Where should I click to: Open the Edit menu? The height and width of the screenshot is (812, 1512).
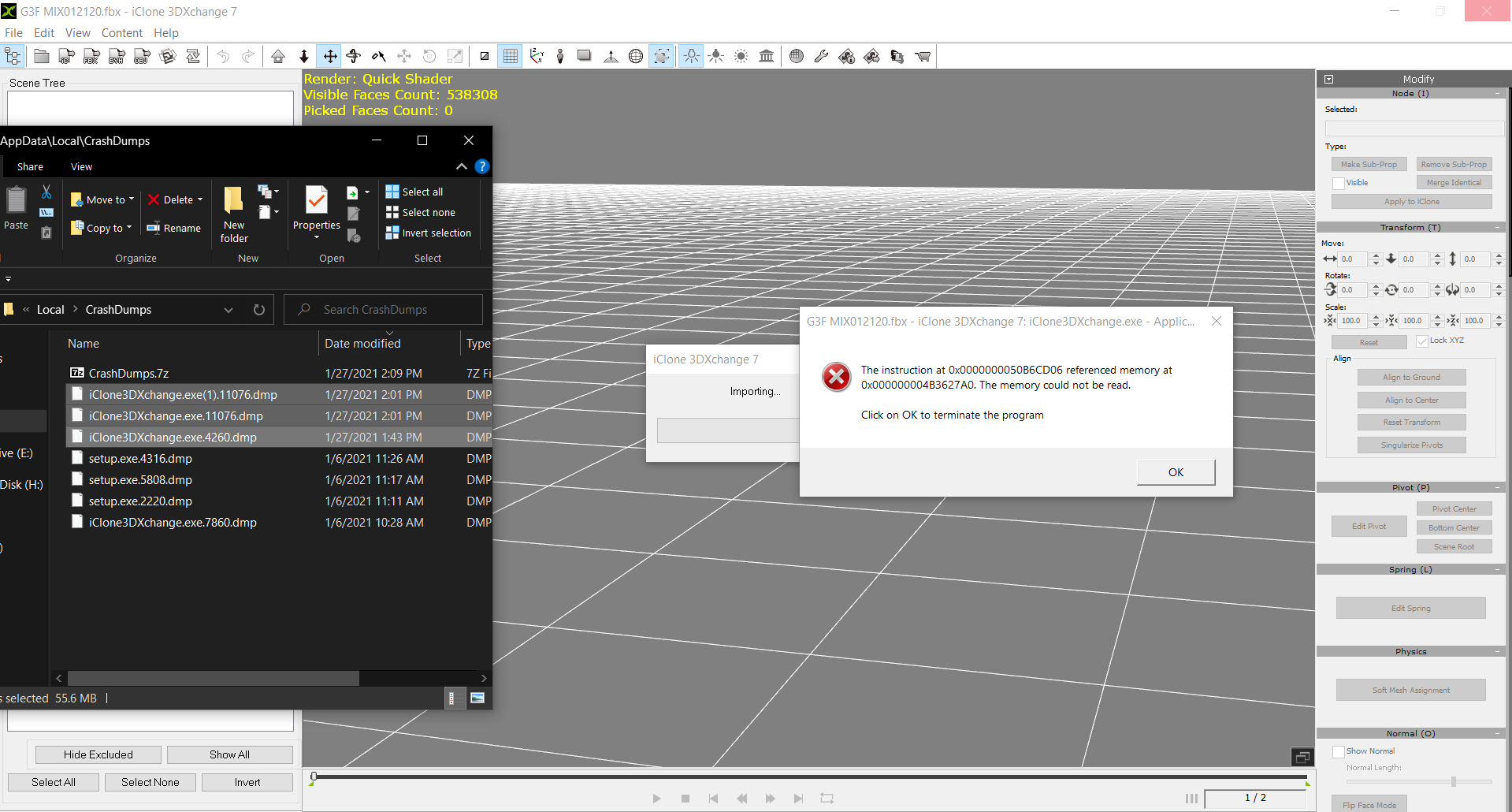tap(44, 33)
